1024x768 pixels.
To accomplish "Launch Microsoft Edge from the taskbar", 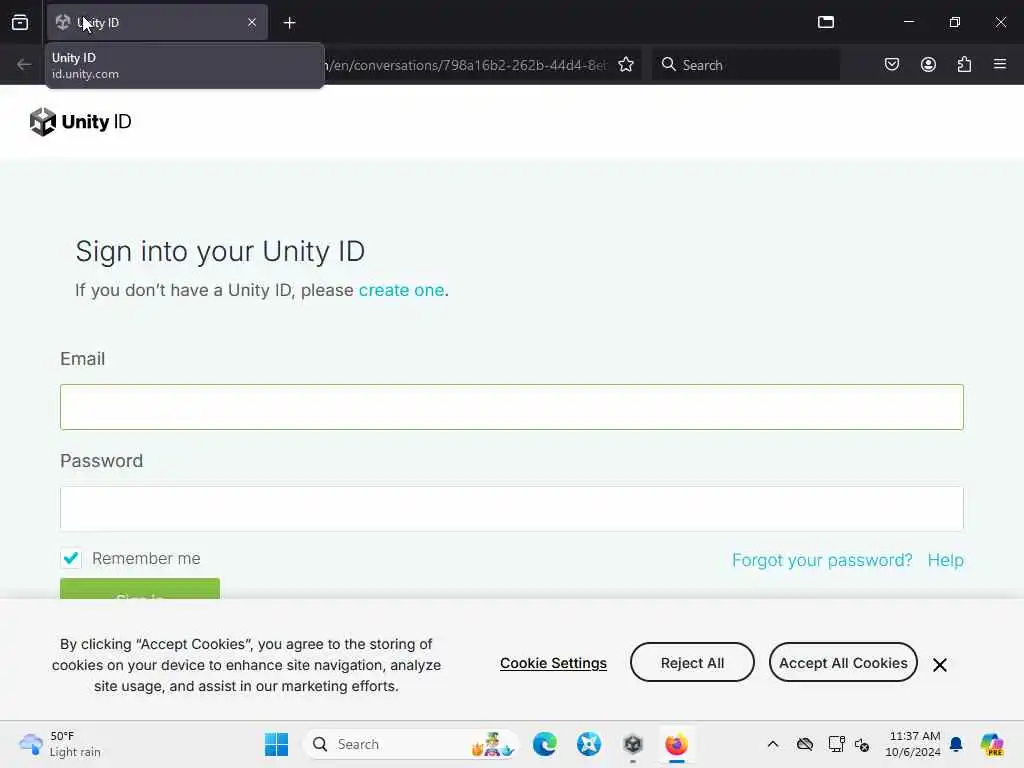I will pos(545,744).
